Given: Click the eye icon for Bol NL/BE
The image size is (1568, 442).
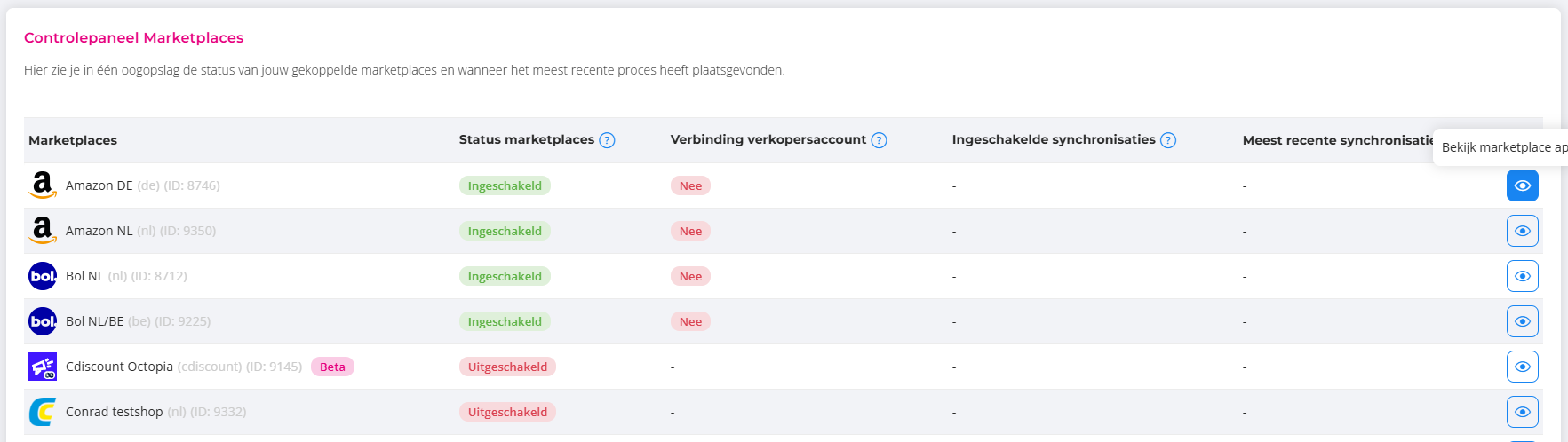Looking at the screenshot, I should coord(1522,321).
